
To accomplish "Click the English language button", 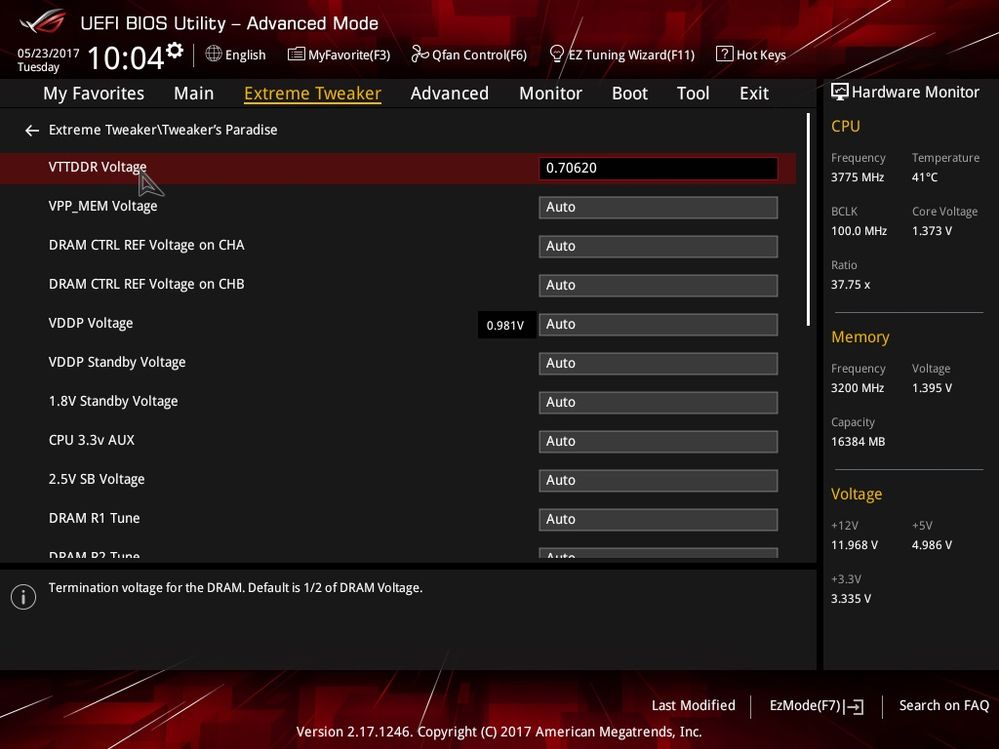I will click(x=236, y=55).
